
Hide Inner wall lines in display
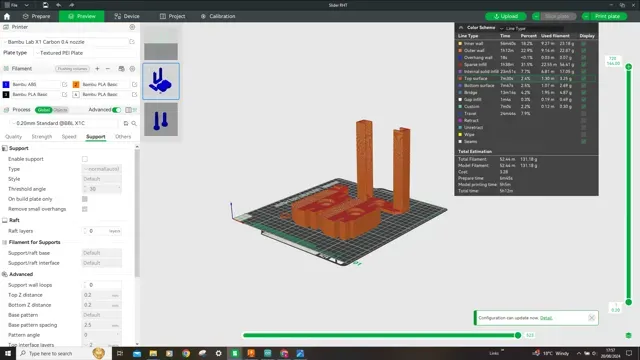click(x=584, y=43)
